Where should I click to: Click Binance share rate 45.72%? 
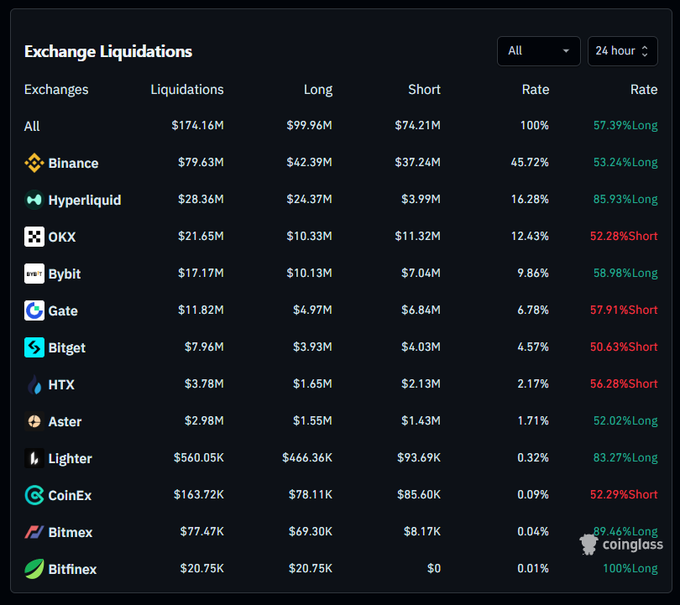pyautogui.click(x=530, y=162)
